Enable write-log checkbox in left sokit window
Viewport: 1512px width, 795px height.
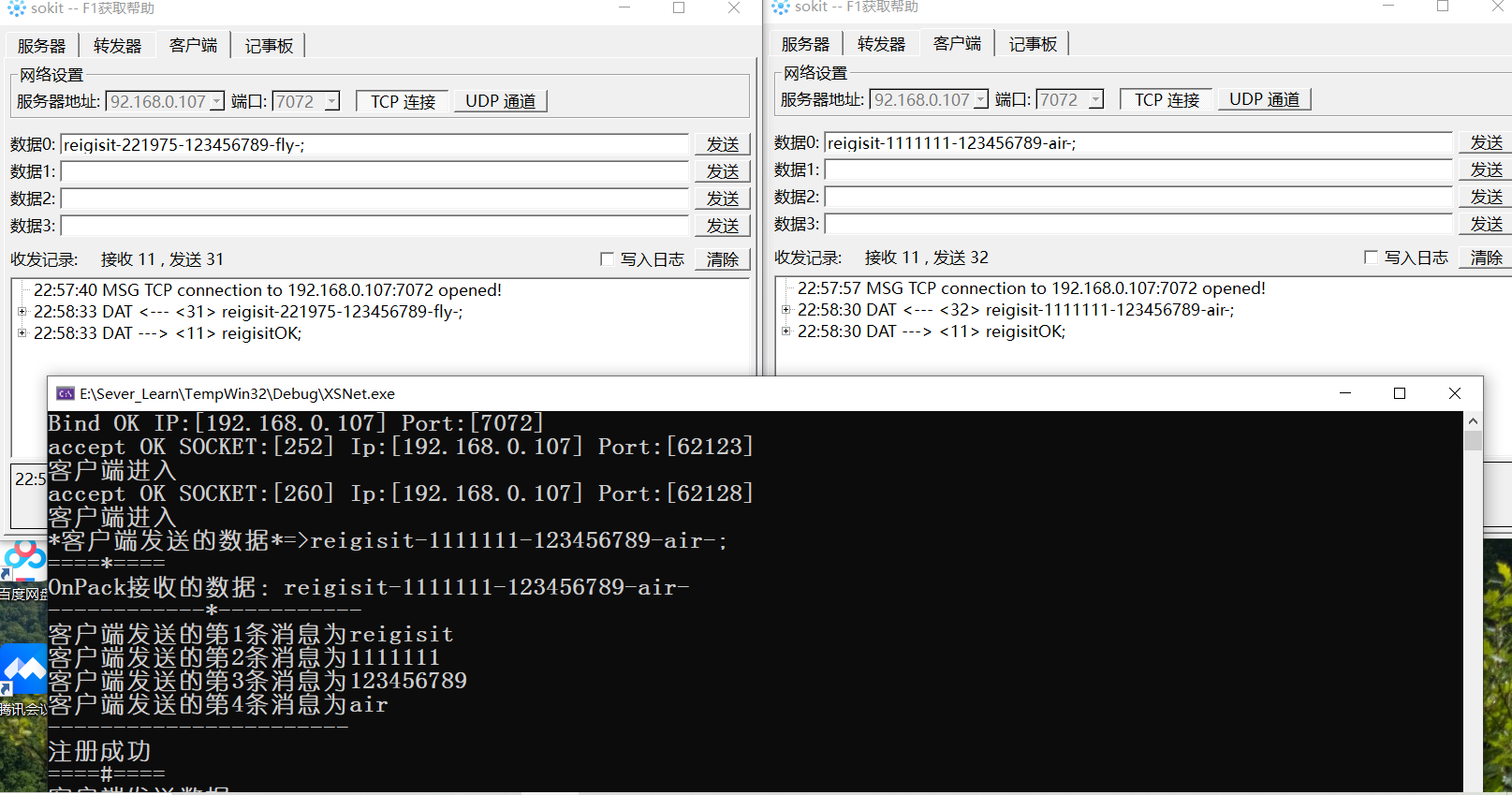tap(607, 259)
